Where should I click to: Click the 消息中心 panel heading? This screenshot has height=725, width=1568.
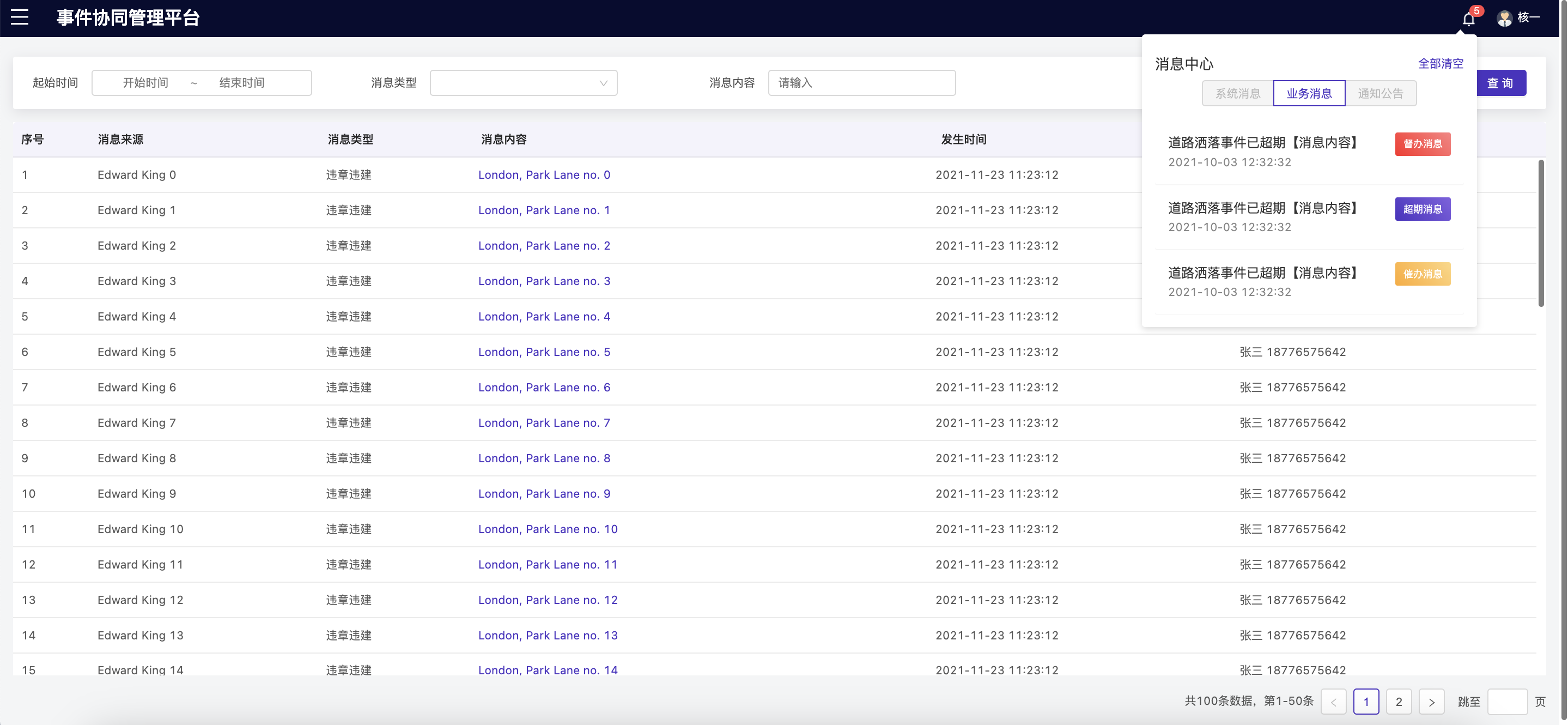(x=1184, y=64)
